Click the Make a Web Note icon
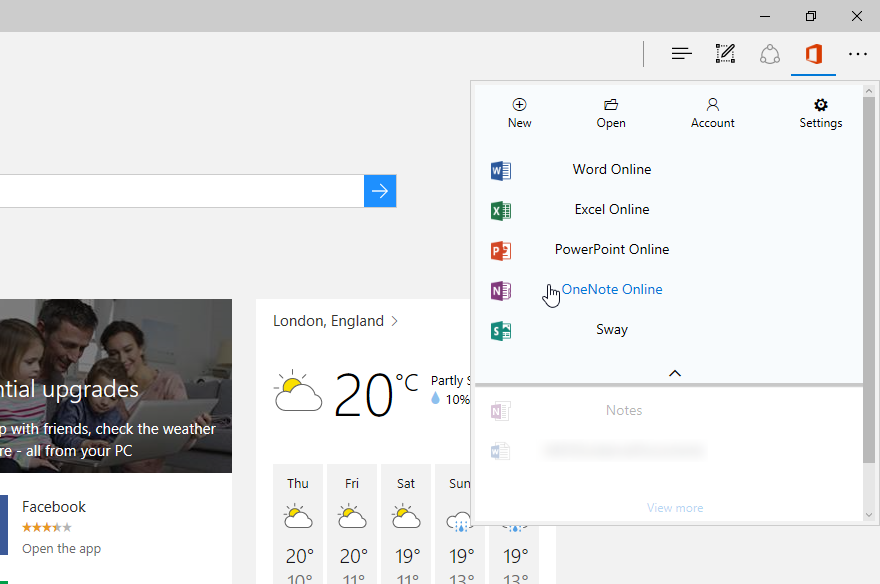 [x=725, y=54]
